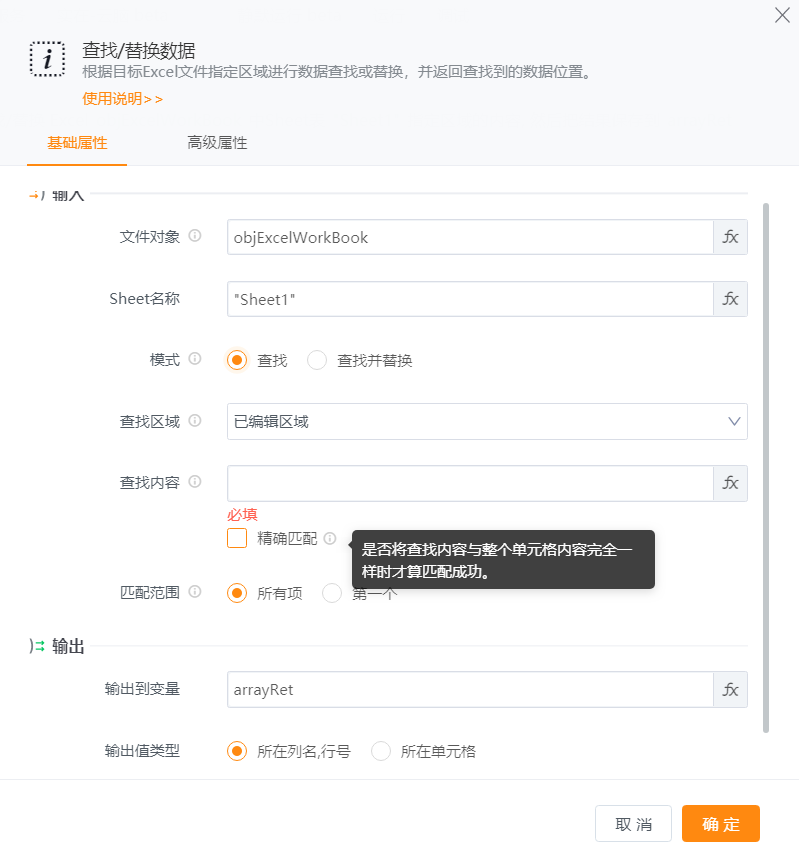Screen dimensions: 799x850
Task: Click info icon next to 模式 label
Action: [x=195, y=359]
